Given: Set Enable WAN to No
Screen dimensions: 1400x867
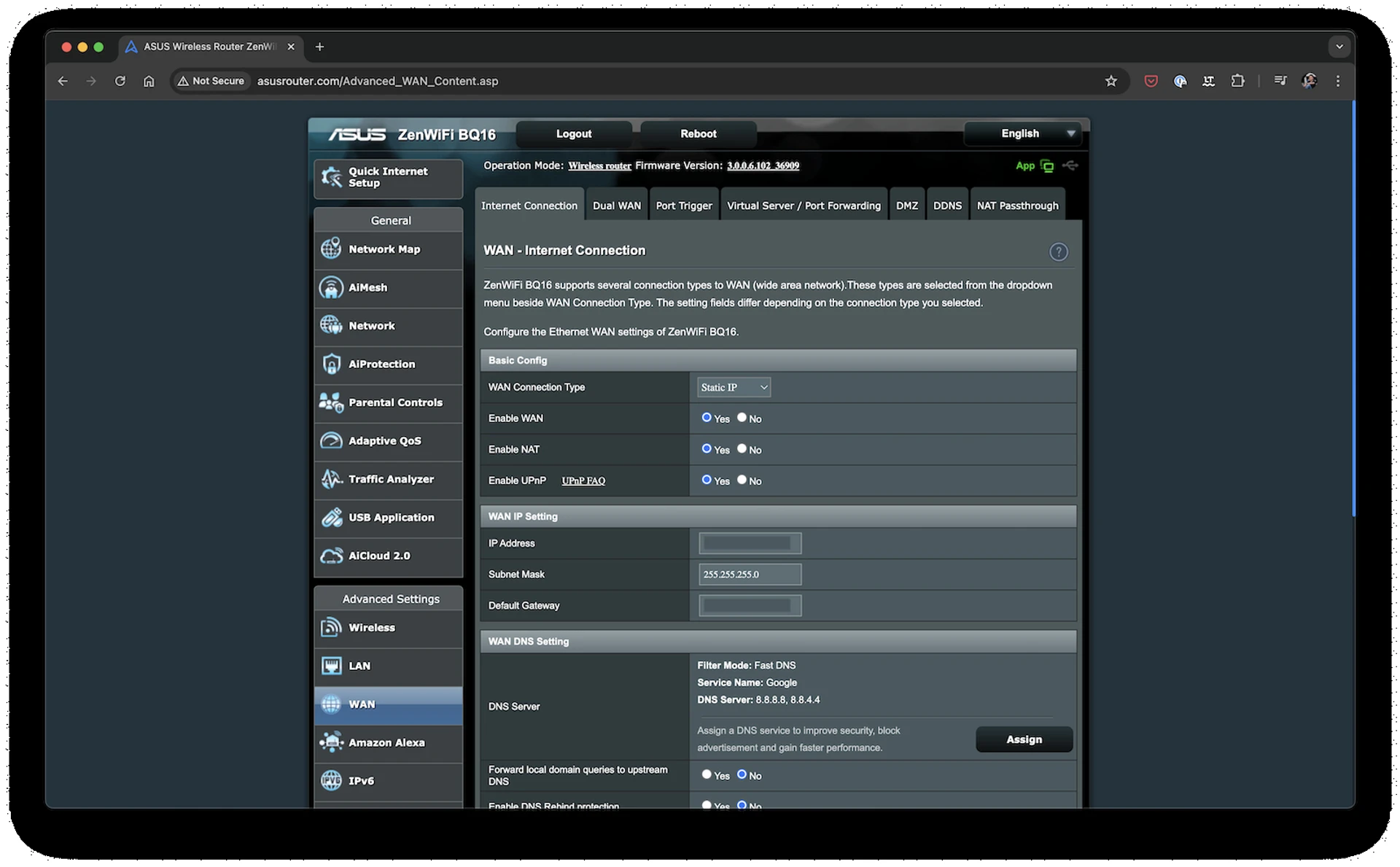Looking at the screenshot, I should pyautogui.click(x=742, y=418).
